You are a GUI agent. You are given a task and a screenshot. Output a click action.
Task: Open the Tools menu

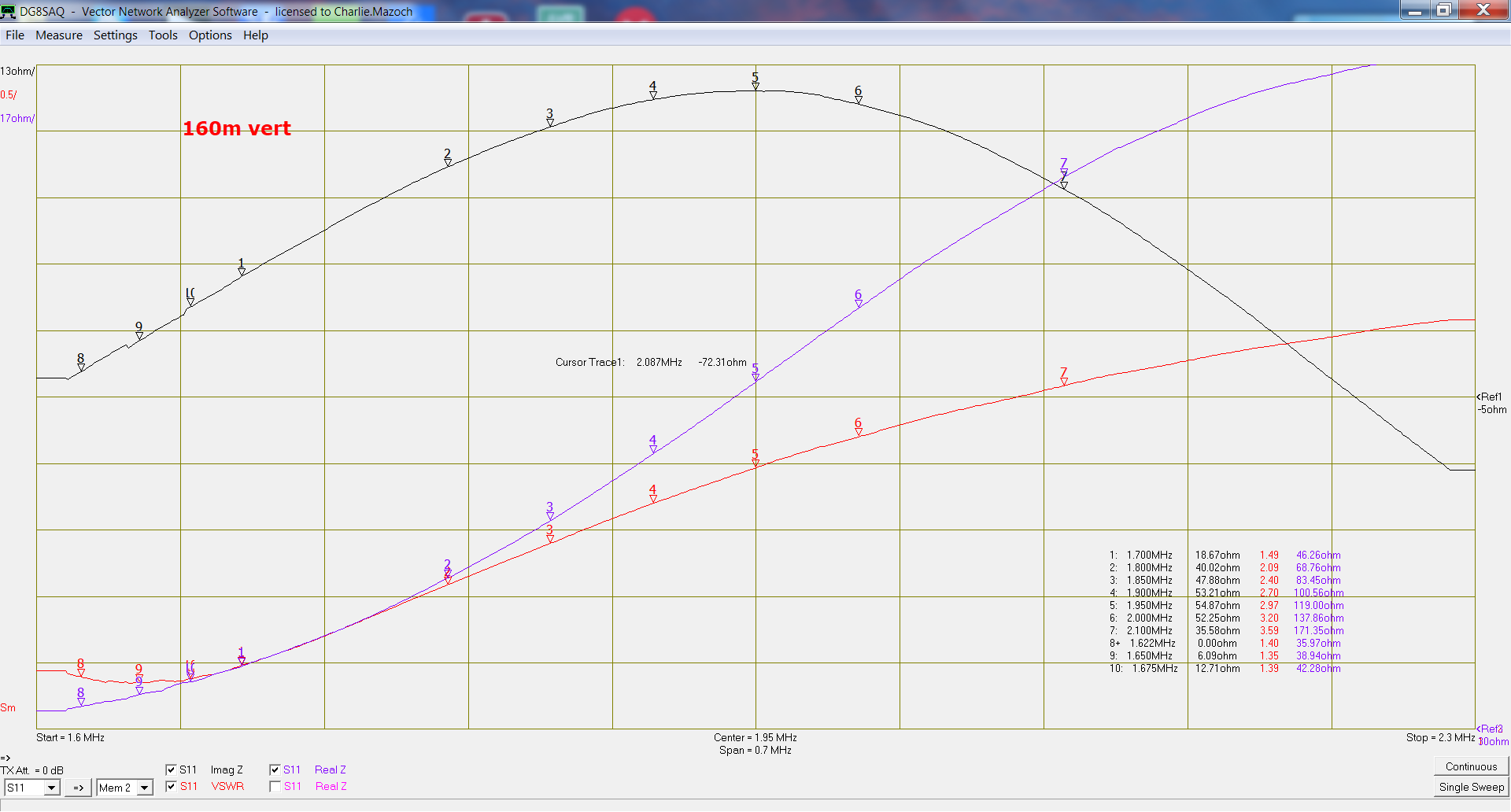[163, 35]
